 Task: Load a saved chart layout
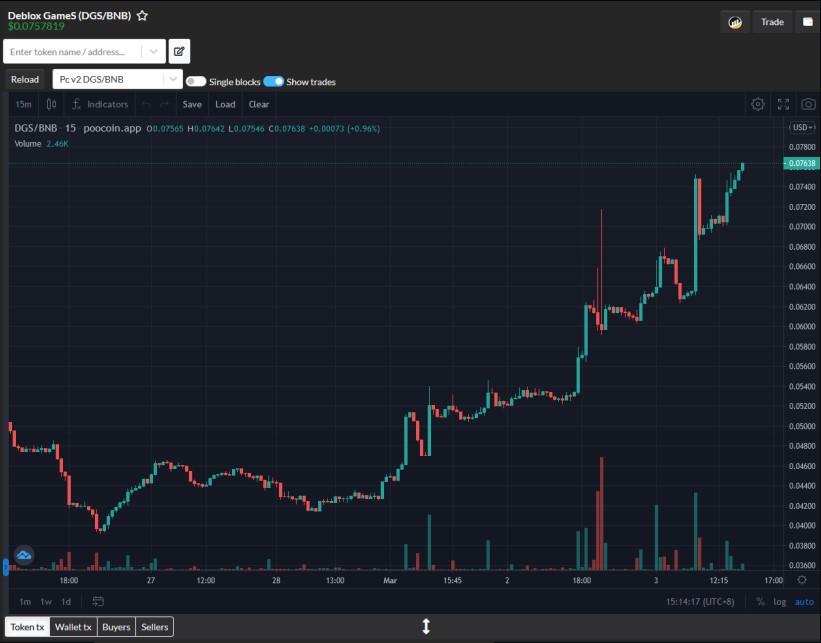click(x=225, y=104)
